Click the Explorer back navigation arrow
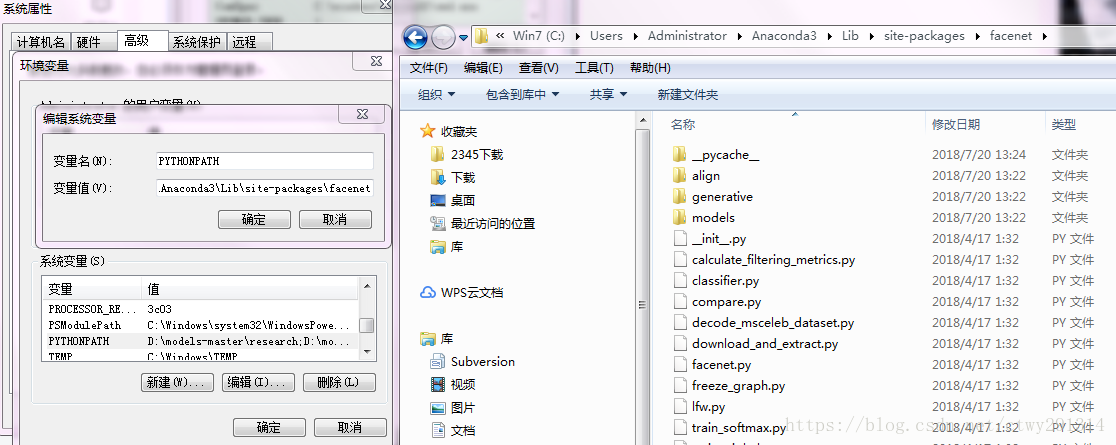This screenshot has width=1116, height=445. click(416, 36)
